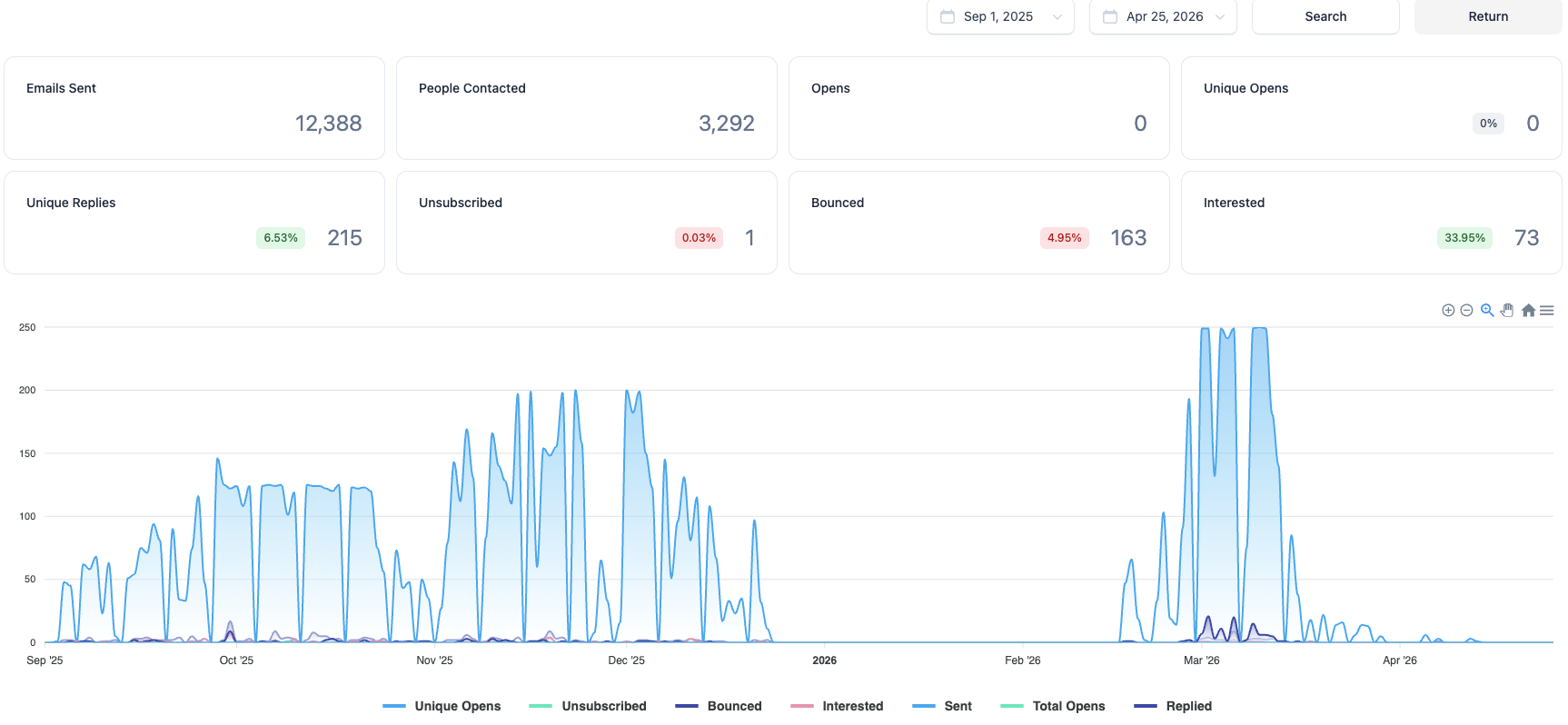Open the chart hamburger menu

[x=1546, y=311]
